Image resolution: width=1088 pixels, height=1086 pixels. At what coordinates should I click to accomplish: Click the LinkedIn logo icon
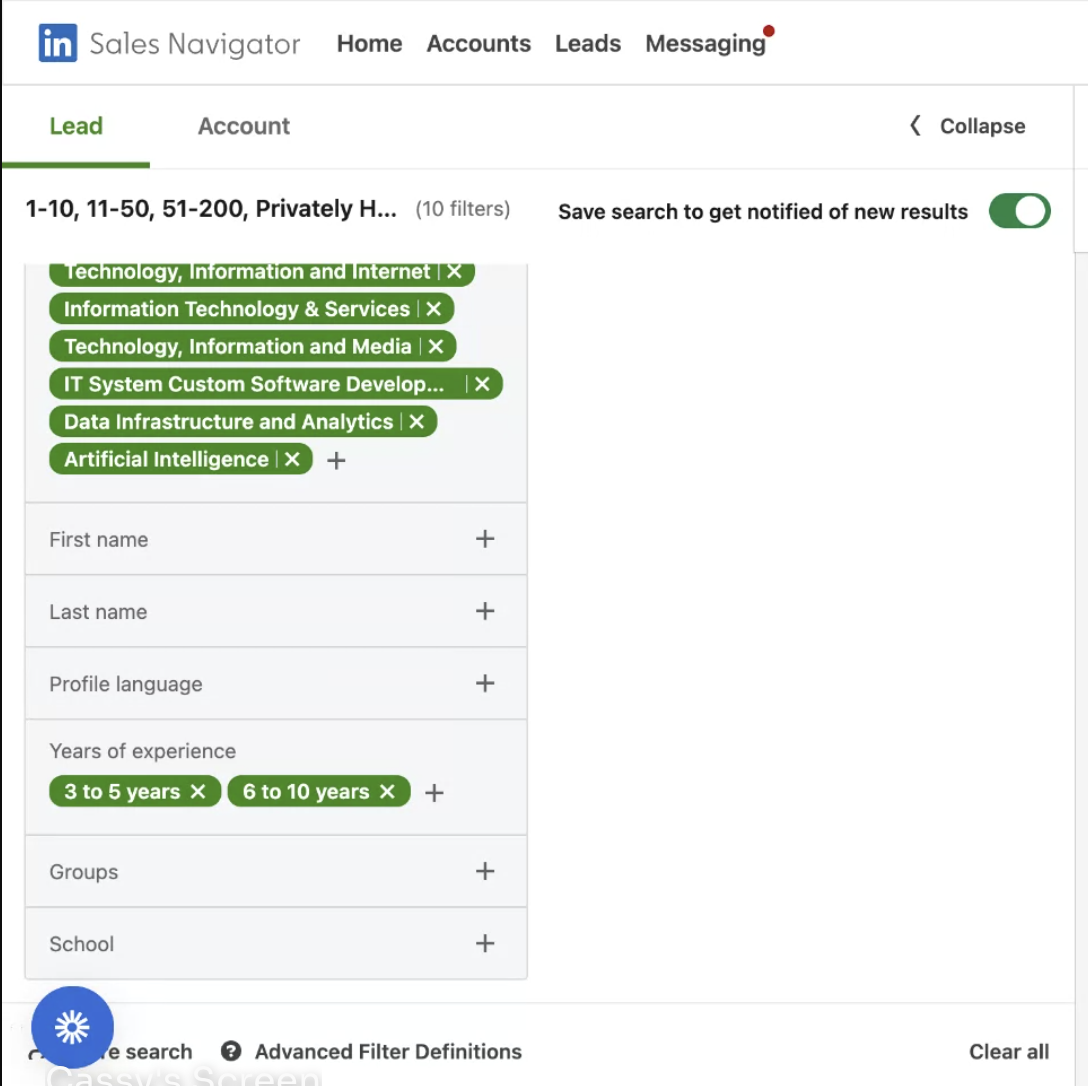[x=58, y=43]
